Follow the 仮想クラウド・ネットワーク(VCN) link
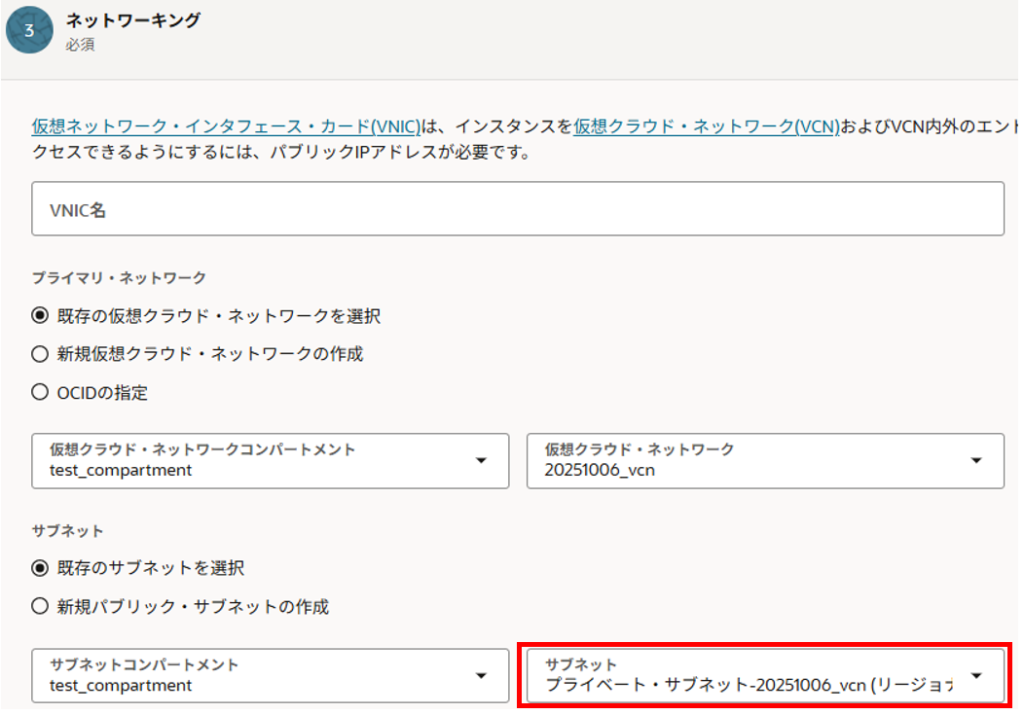 point(706,127)
